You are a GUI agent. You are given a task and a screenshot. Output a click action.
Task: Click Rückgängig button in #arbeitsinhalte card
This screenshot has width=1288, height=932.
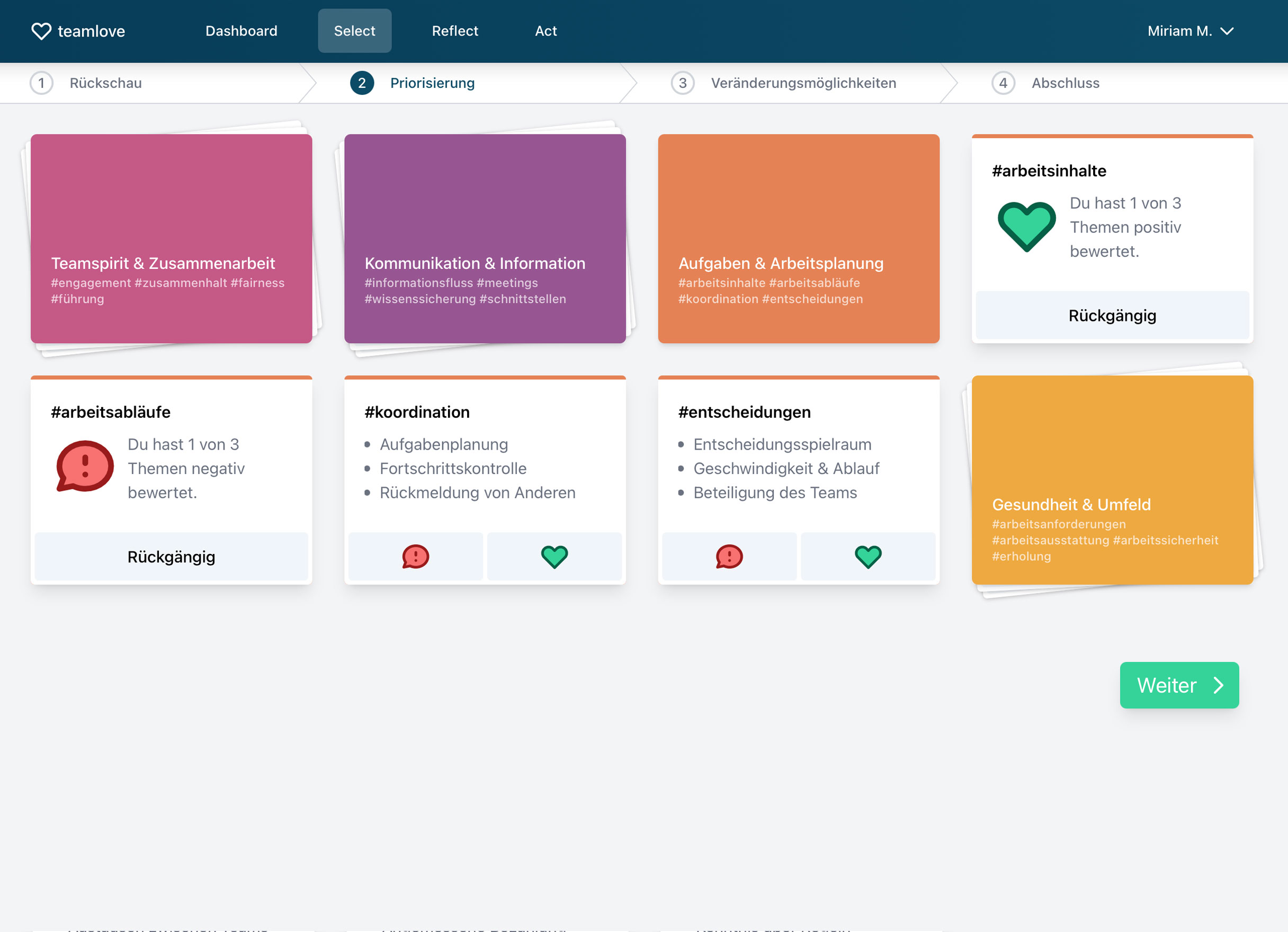coord(1112,316)
